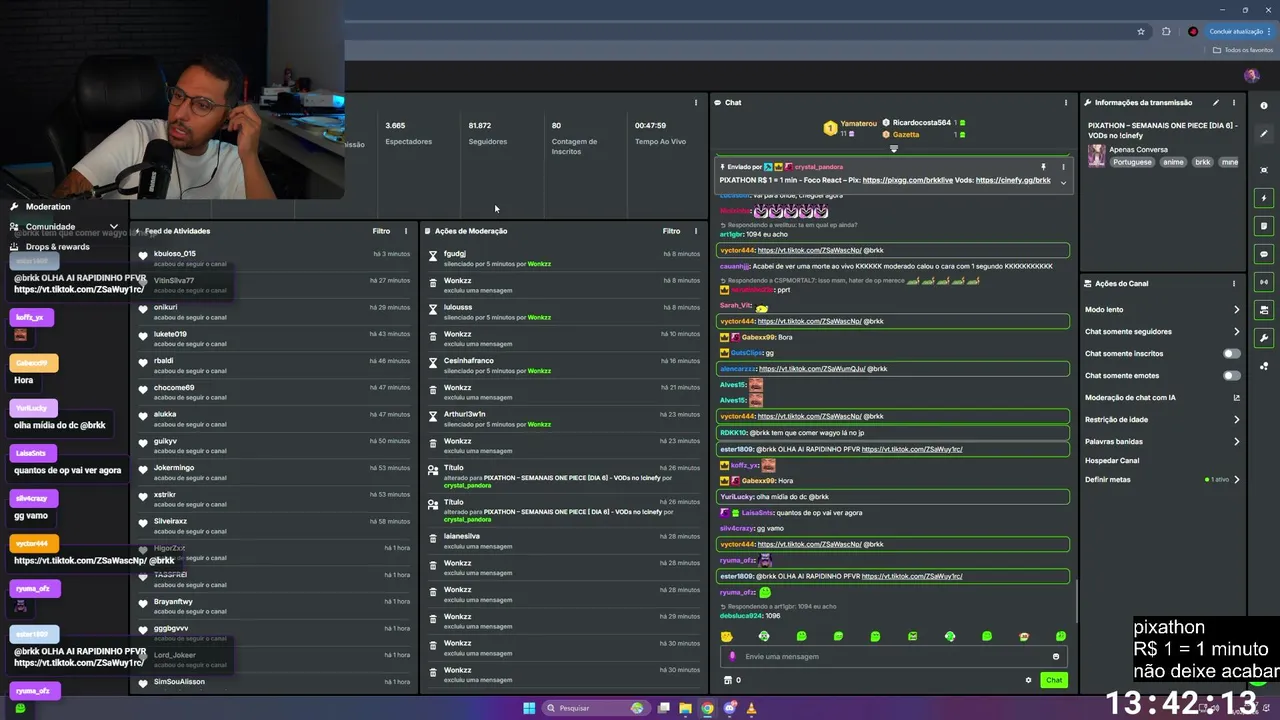Click Windows taskbar Pesquisar search box
This screenshot has width=1280, height=720.
[595, 708]
